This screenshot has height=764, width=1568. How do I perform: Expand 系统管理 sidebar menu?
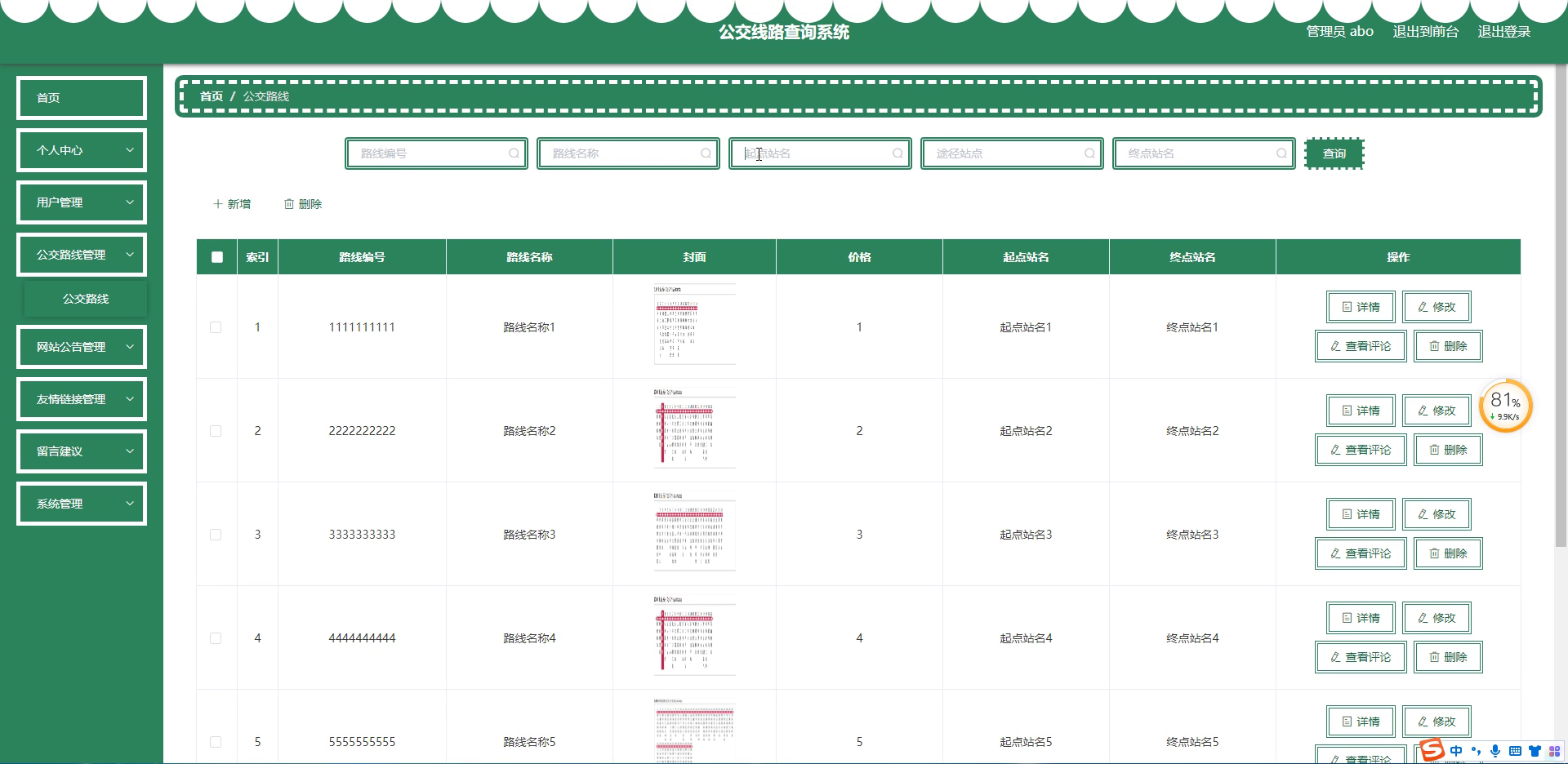click(x=82, y=504)
